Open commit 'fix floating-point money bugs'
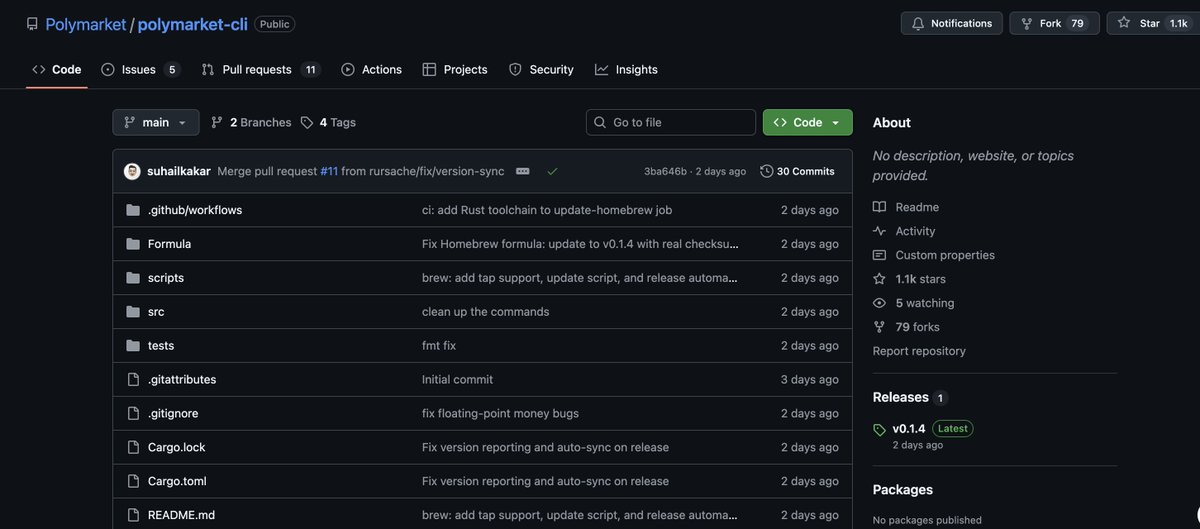This screenshot has height=529, width=1200. (500, 414)
